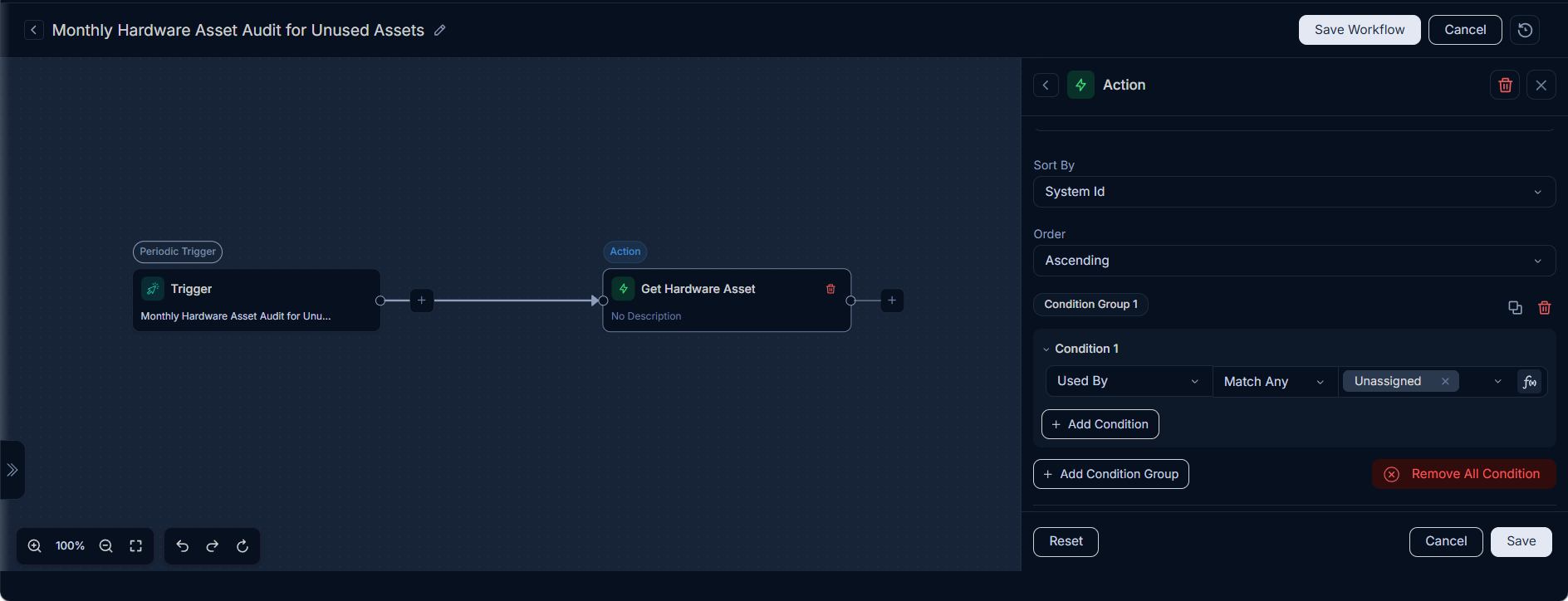The width and height of the screenshot is (1568, 601).
Task: Delete the action via panel trash icon
Action: [1505, 85]
